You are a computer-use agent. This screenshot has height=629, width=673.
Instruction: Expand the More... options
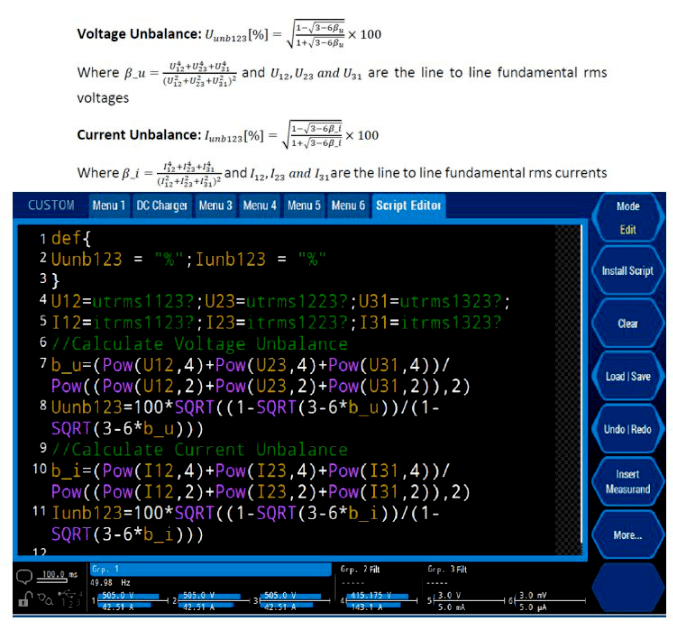click(627, 535)
